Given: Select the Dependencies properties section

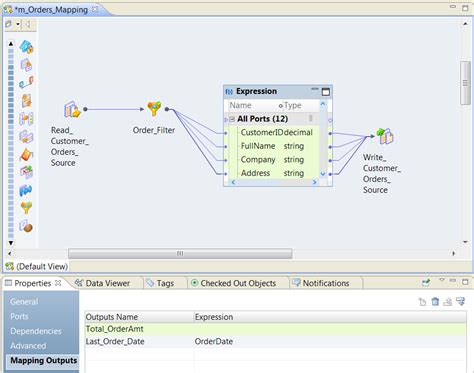Looking at the screenshot, I should 36,331.
